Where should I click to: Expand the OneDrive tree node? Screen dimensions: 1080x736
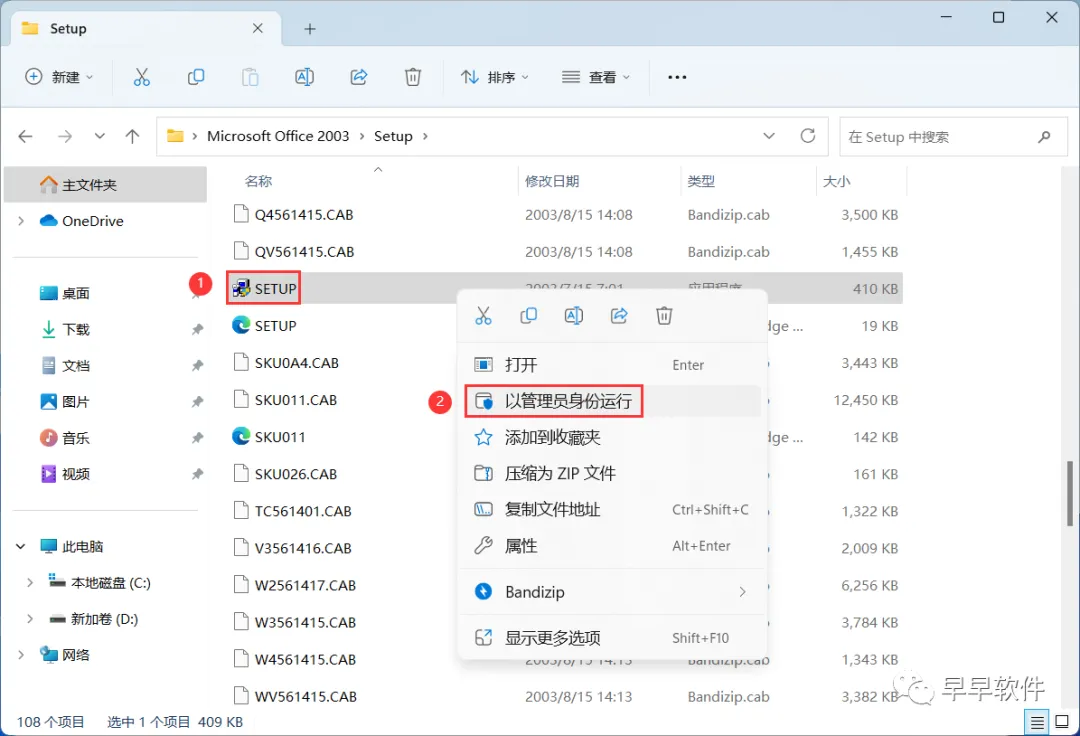click(x=21, y=221)
